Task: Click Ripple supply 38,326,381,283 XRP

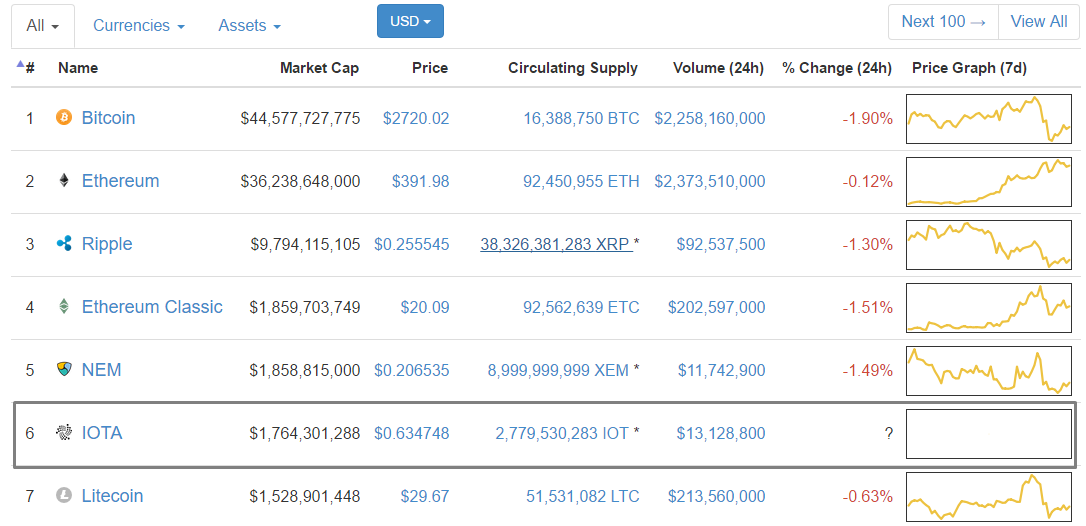Action: (555, 245)
